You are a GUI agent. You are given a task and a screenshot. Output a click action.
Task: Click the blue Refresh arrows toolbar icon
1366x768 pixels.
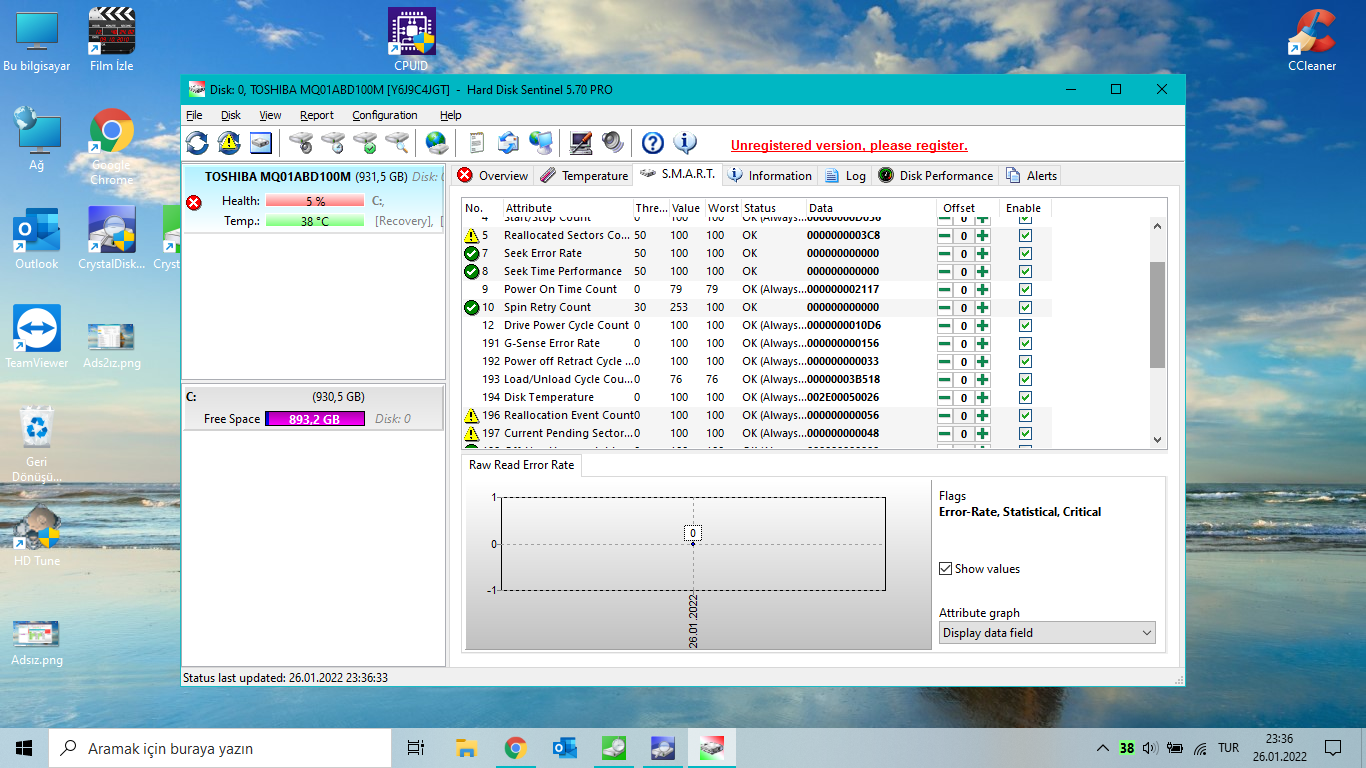[x=197, y=143]
